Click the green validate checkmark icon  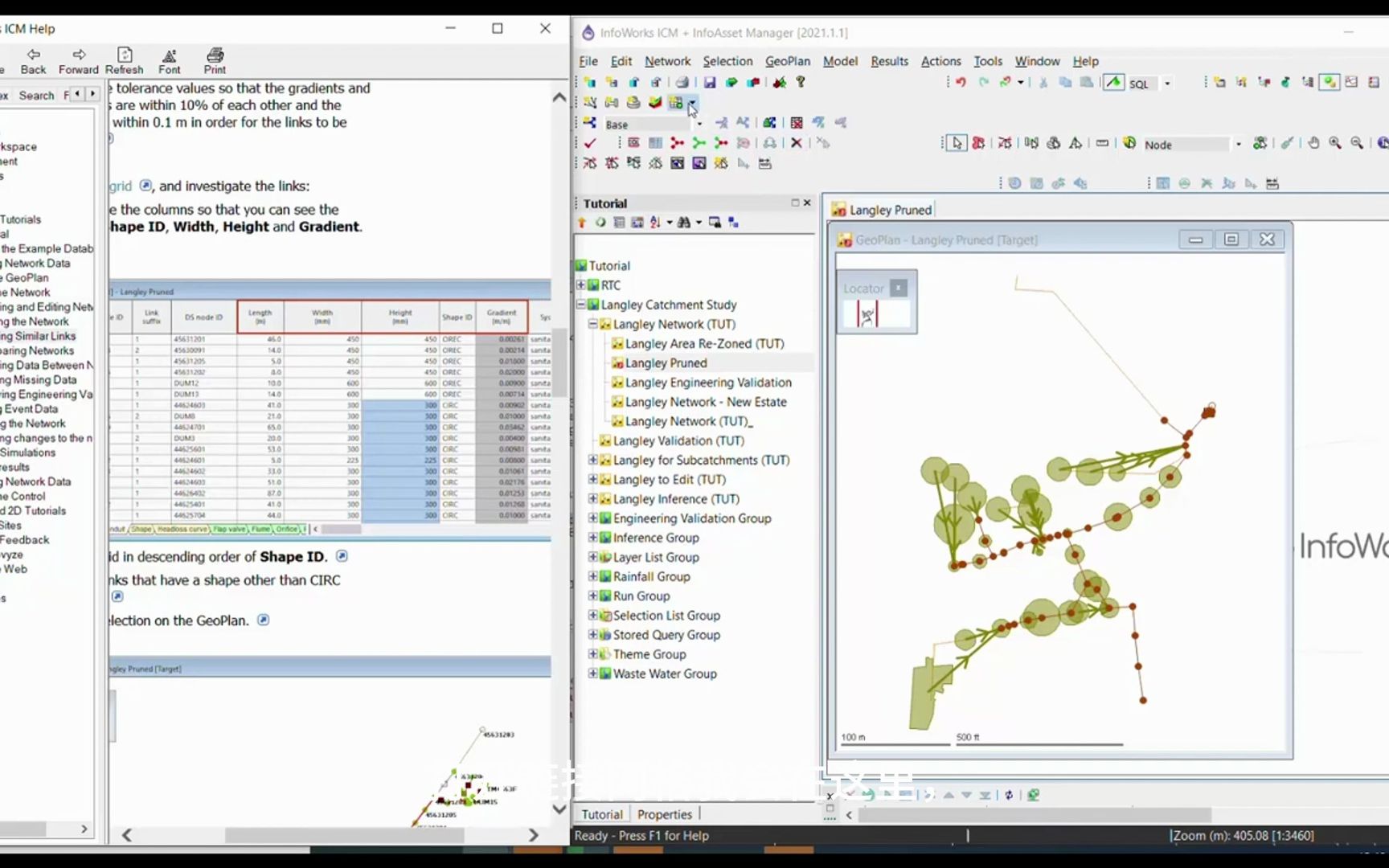590,143
